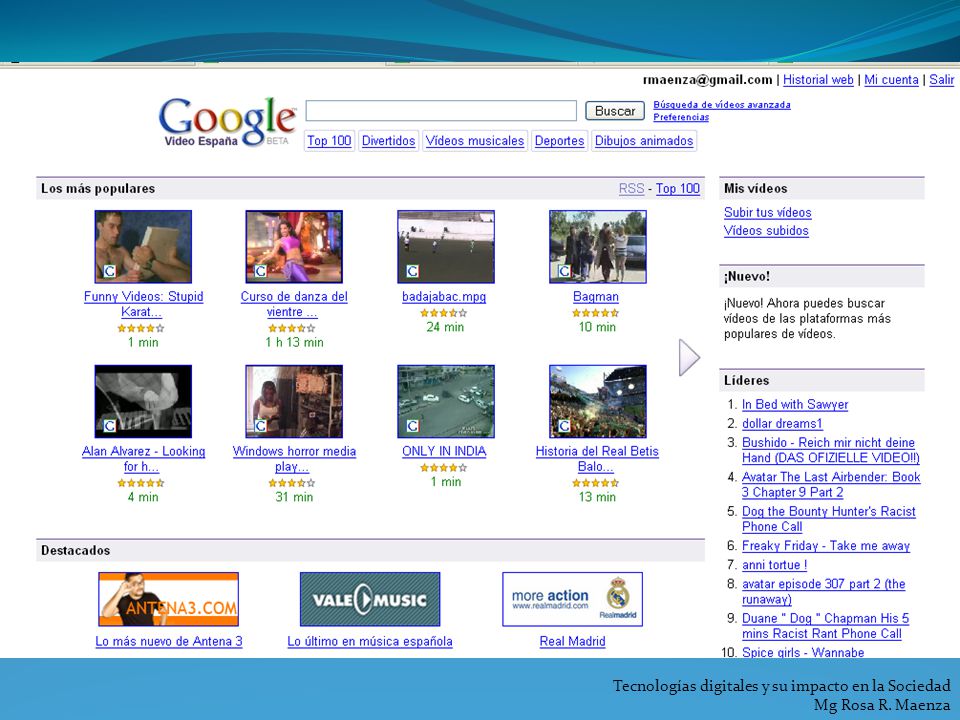The width and height of the screenshot is (960, 720).
Task: Open dollar dreams1 in Líderes list
Action: [782, 424]
